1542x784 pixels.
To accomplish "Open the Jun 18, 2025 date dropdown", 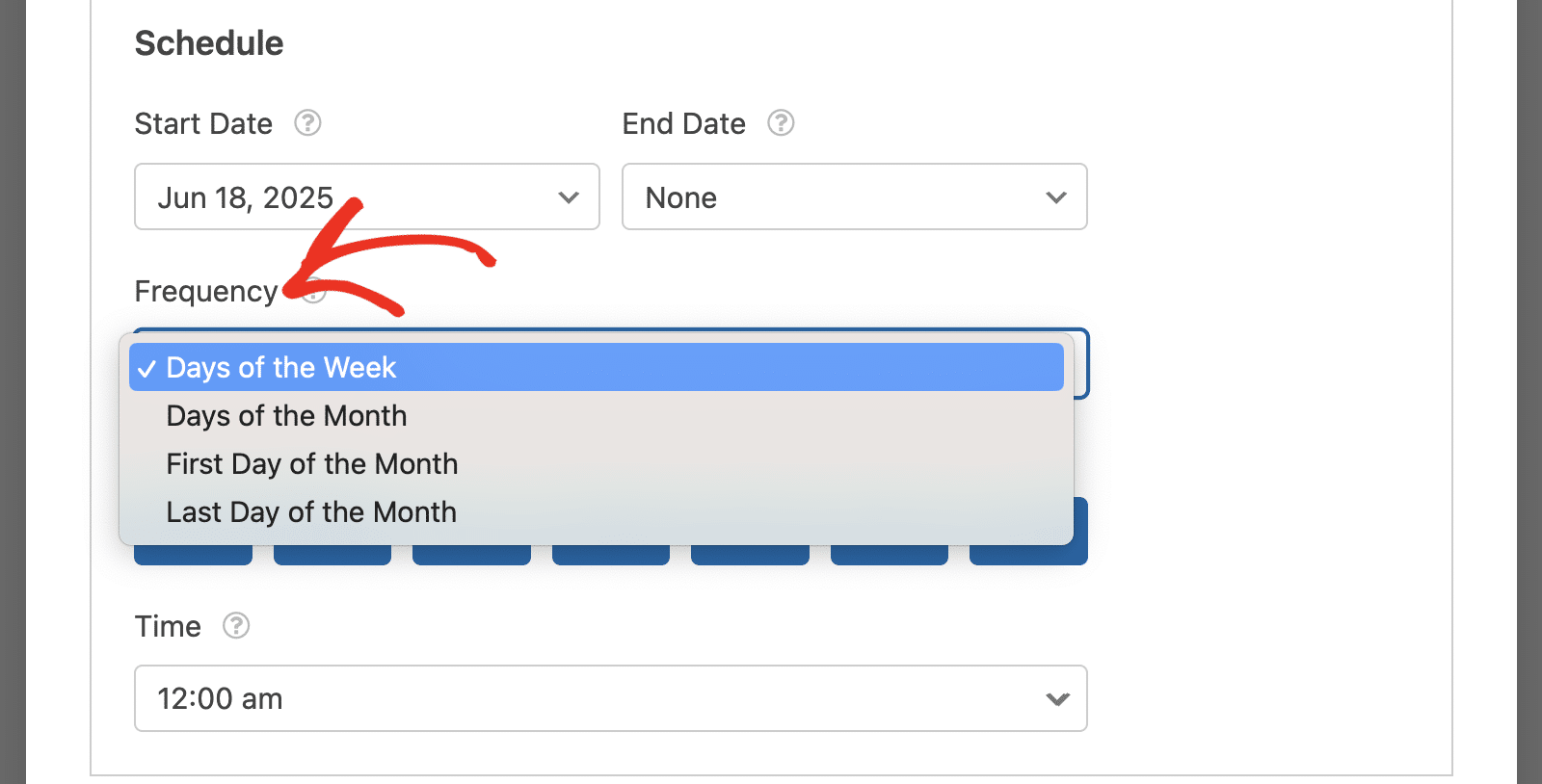I will 367,196.
